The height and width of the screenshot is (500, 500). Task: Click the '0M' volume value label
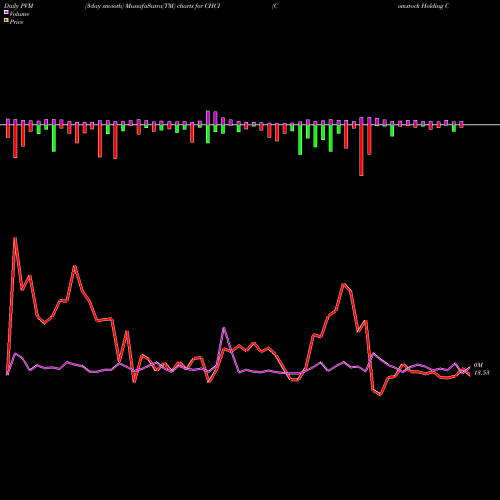pyautogui.click(x=478, y=366)
